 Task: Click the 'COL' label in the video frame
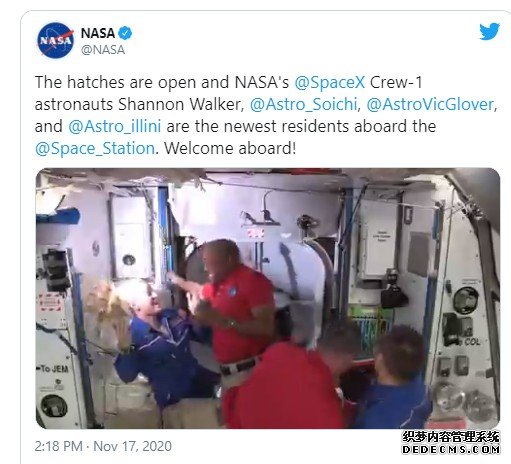(472, 342)
